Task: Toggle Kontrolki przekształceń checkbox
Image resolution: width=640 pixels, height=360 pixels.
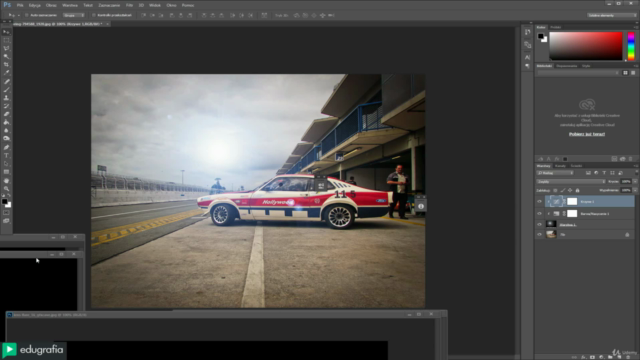Action: [x=94, y=15]
